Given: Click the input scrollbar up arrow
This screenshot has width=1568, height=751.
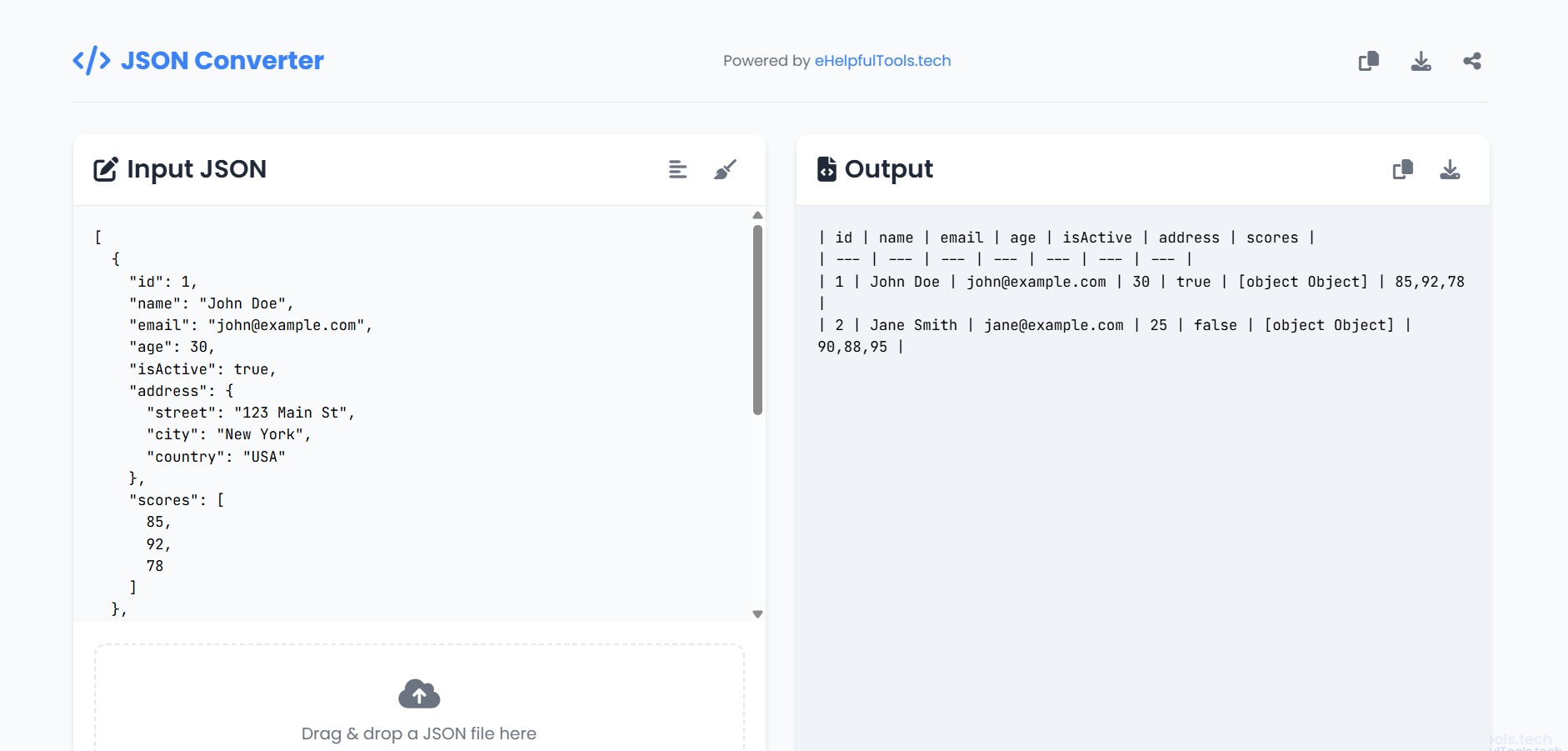Looking at the screenshot, I should coord(757,215).
